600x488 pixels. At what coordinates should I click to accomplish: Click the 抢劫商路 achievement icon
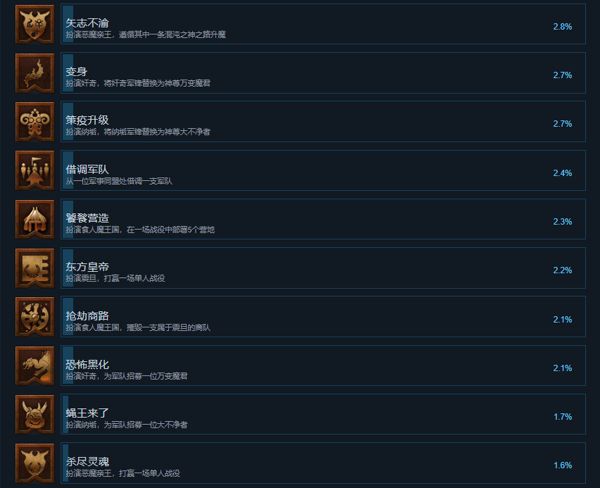pyautogui.click(x=34, y=317)
